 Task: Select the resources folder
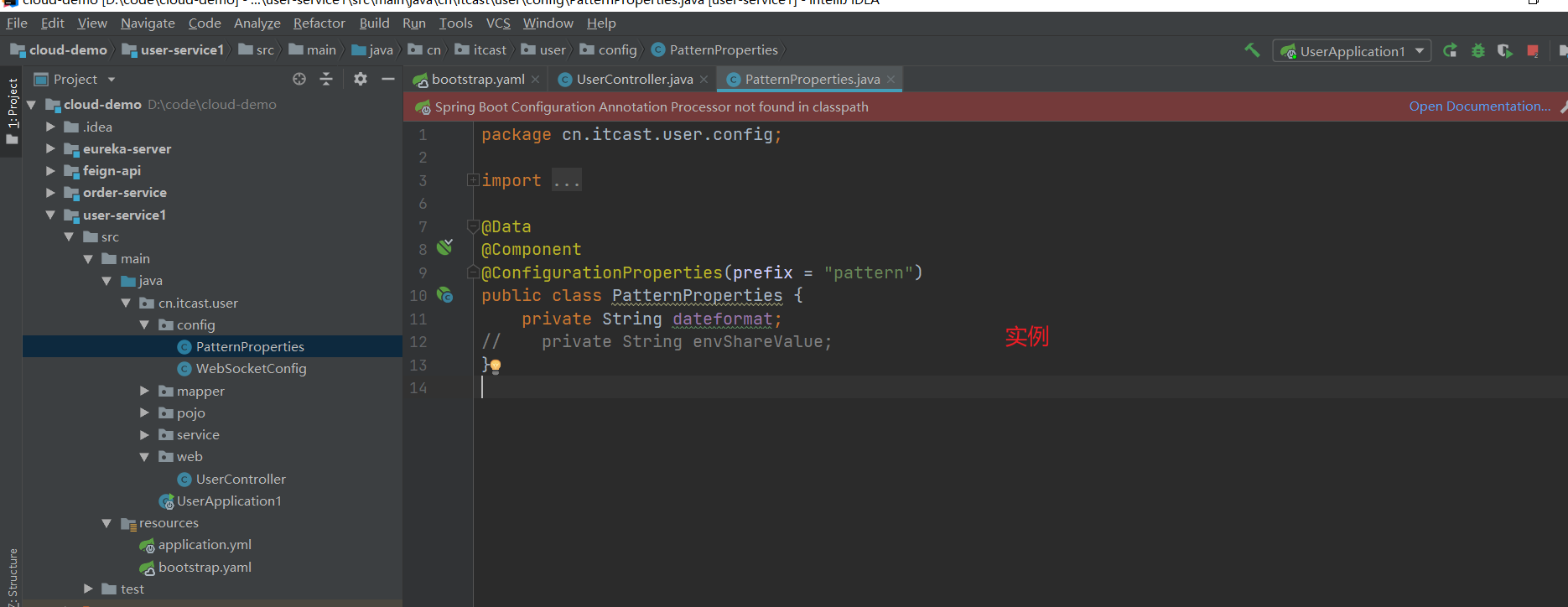169,523
